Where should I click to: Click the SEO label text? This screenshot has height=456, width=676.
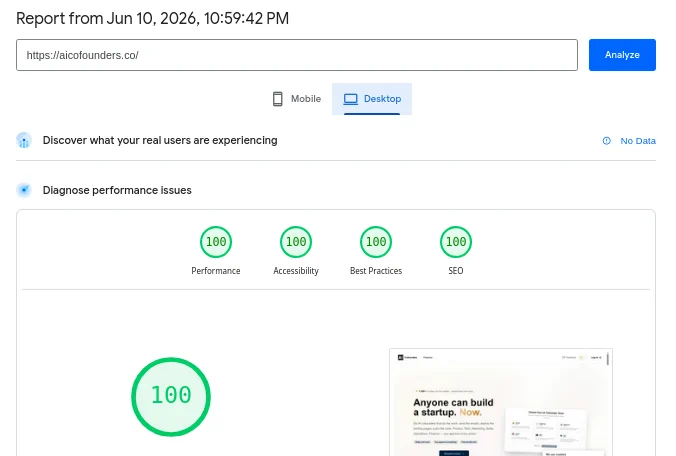[456, 271]
